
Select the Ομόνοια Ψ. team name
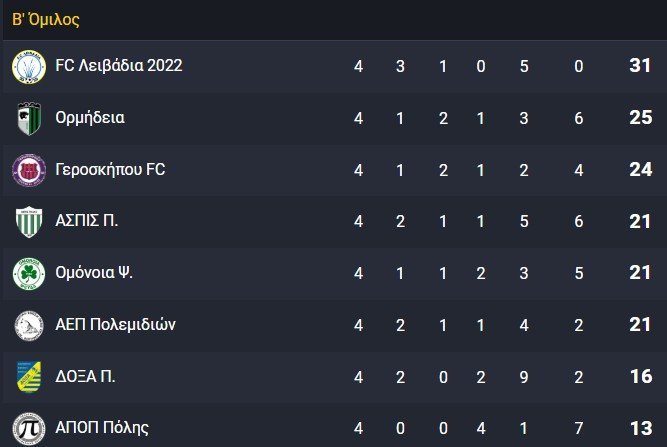point(94,273)
